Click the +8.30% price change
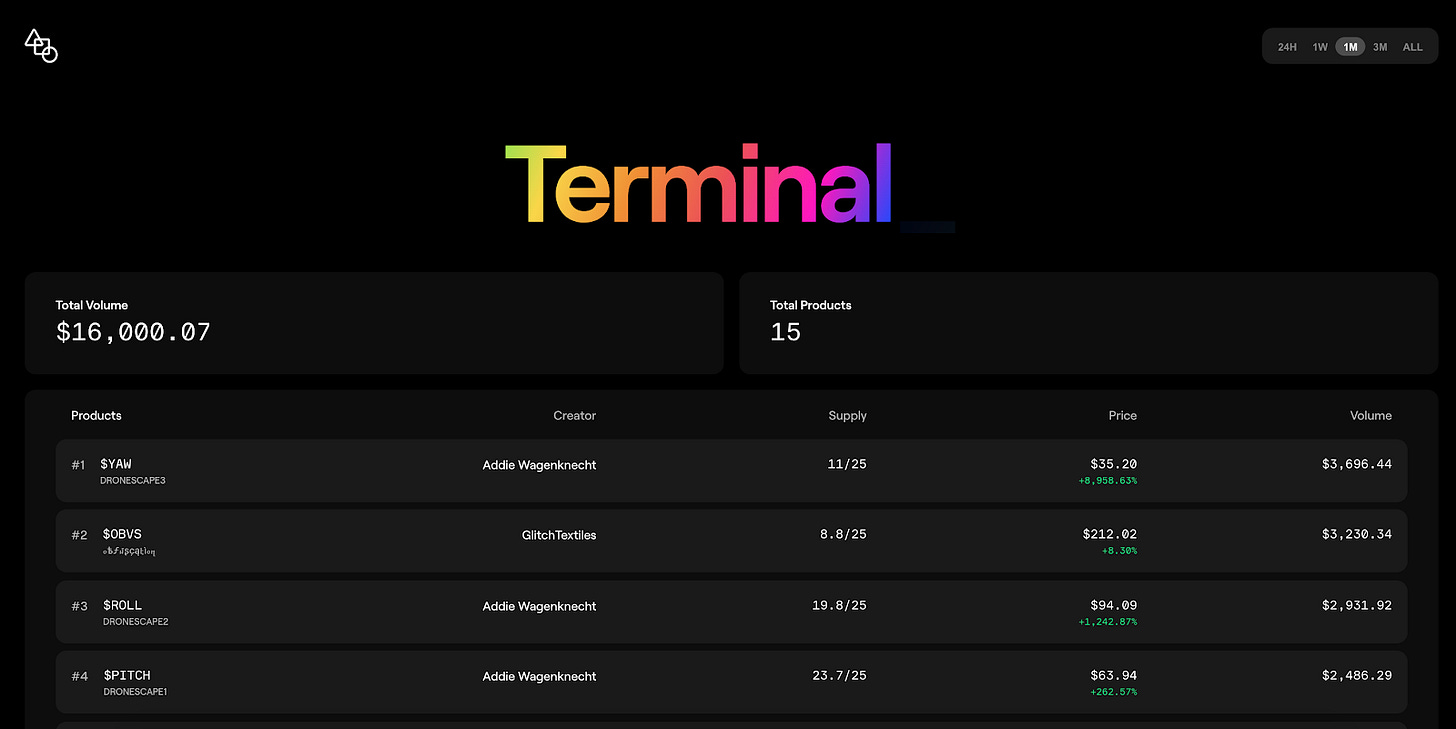 [1120, 551]
